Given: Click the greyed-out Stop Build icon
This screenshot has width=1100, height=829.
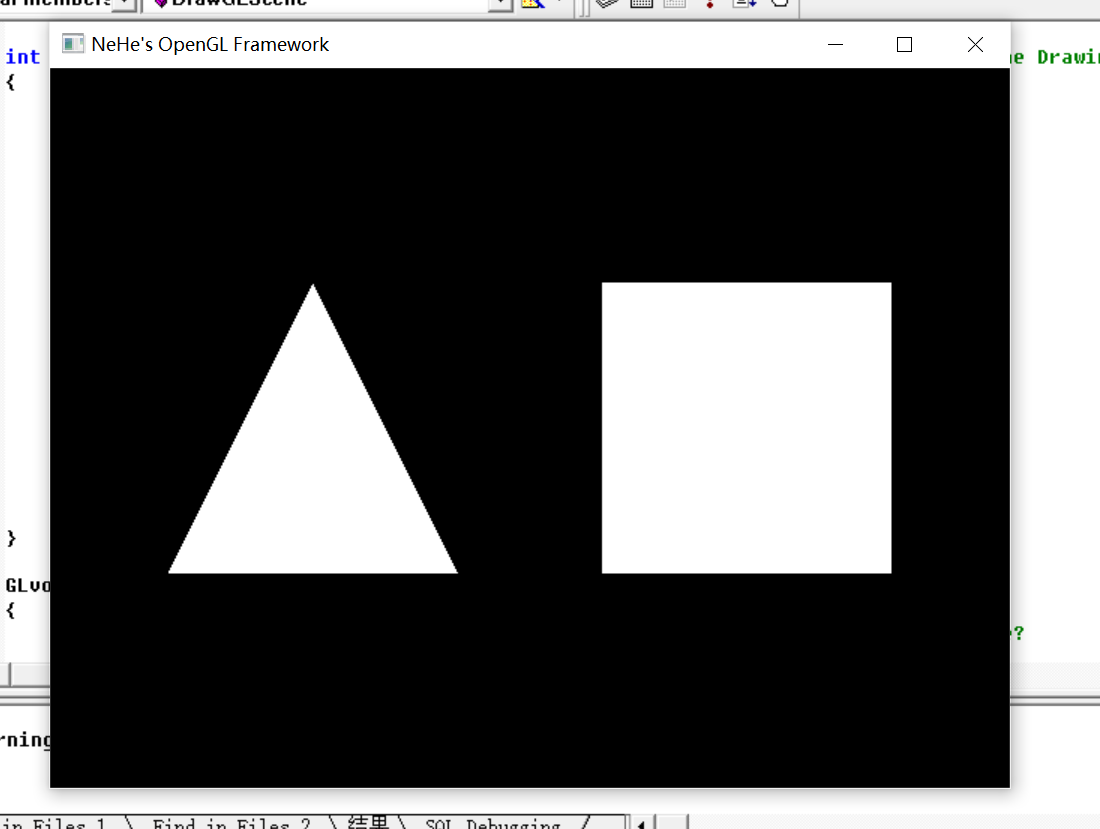Looking at the screenshot, I should click(676, 3).
